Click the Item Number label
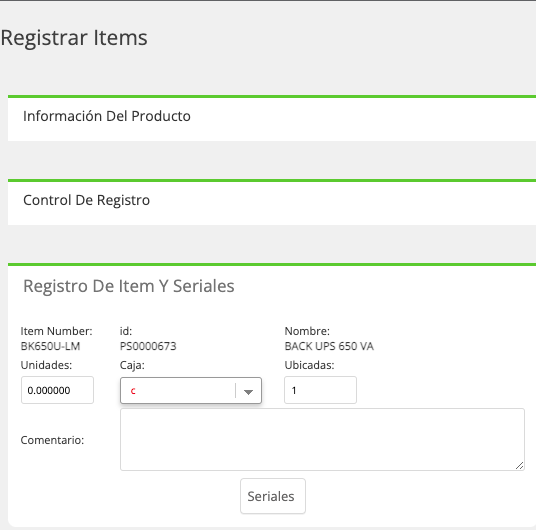 point(56,331)
